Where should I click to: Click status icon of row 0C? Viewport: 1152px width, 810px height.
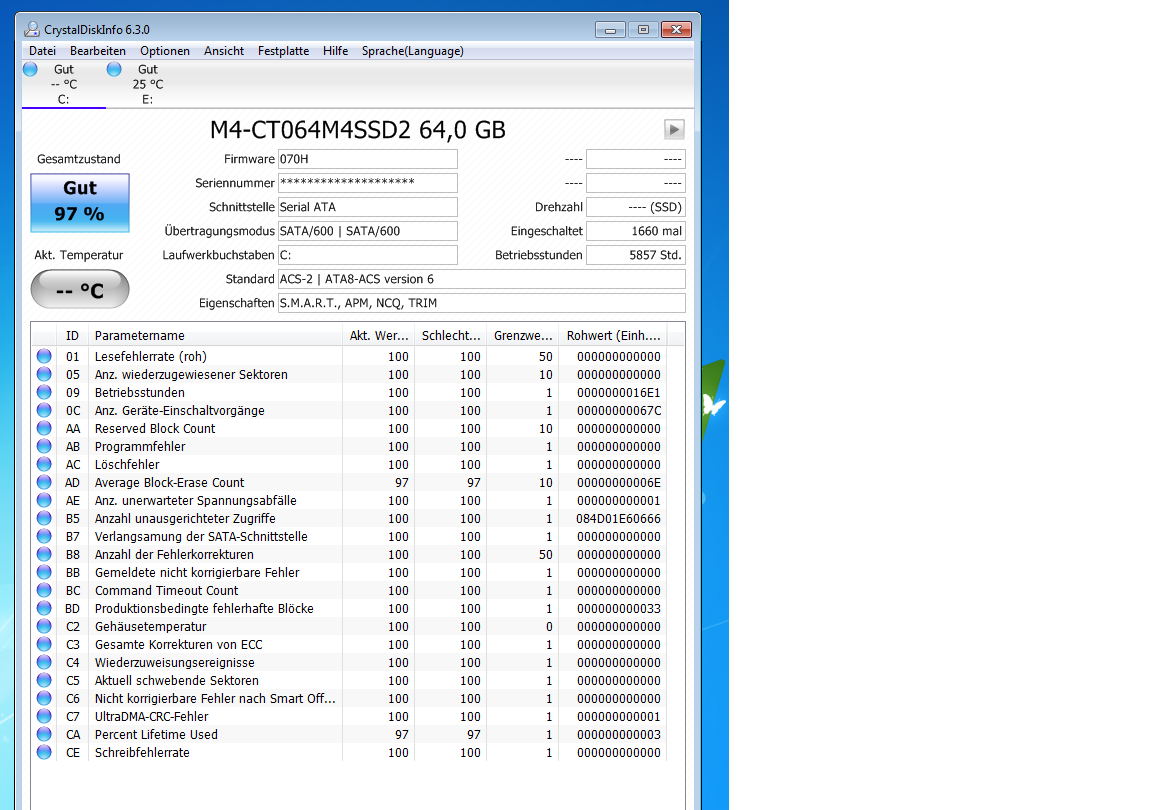44,410
